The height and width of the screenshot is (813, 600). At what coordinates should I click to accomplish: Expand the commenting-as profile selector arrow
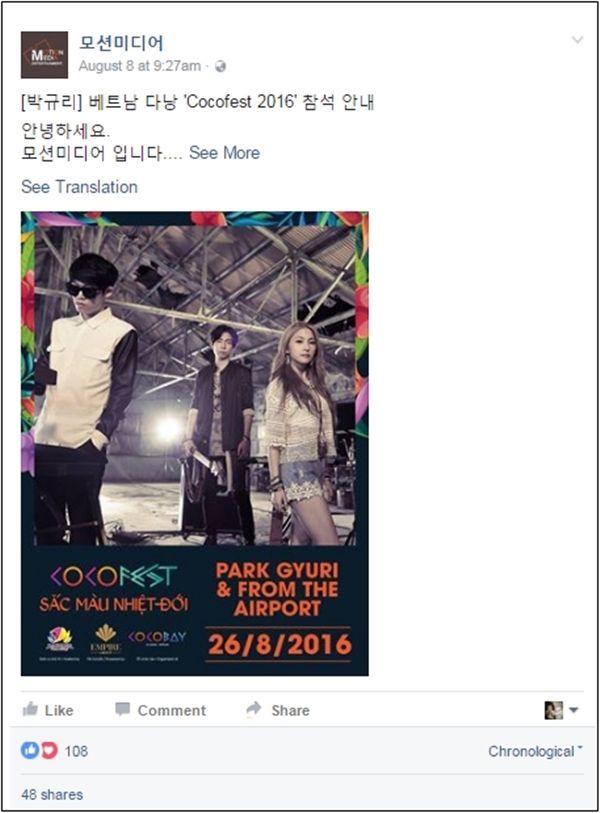pyautogui.click(x=574, y=710)
